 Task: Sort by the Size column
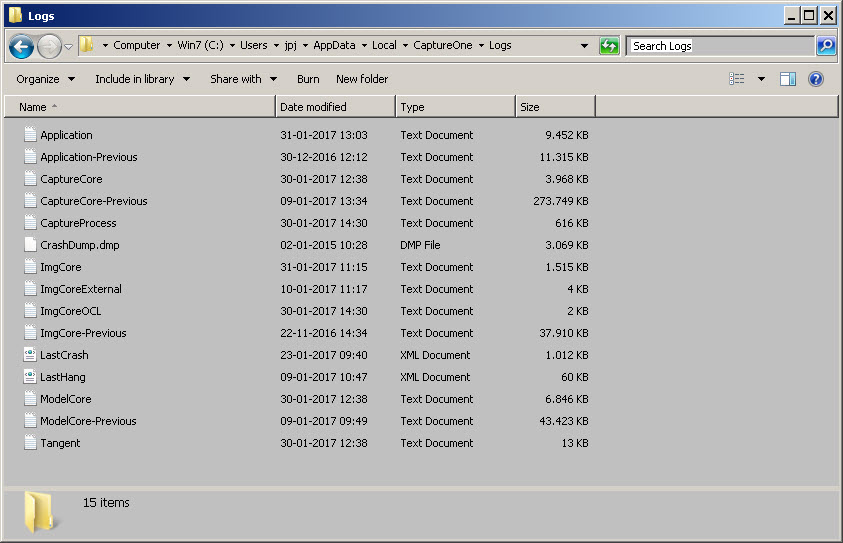pyautogui.click(x=555, y=106)
